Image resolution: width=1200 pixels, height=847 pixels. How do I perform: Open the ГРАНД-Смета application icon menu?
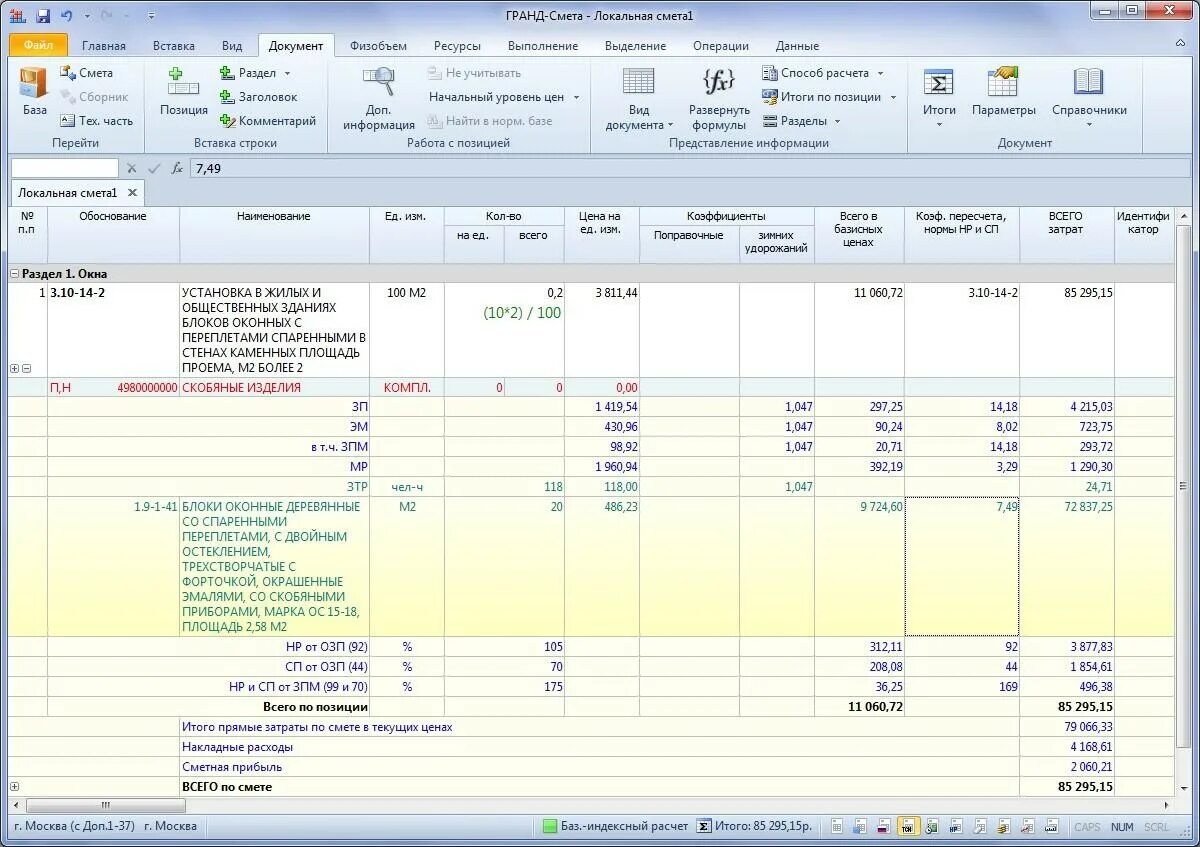coord(18,16)
